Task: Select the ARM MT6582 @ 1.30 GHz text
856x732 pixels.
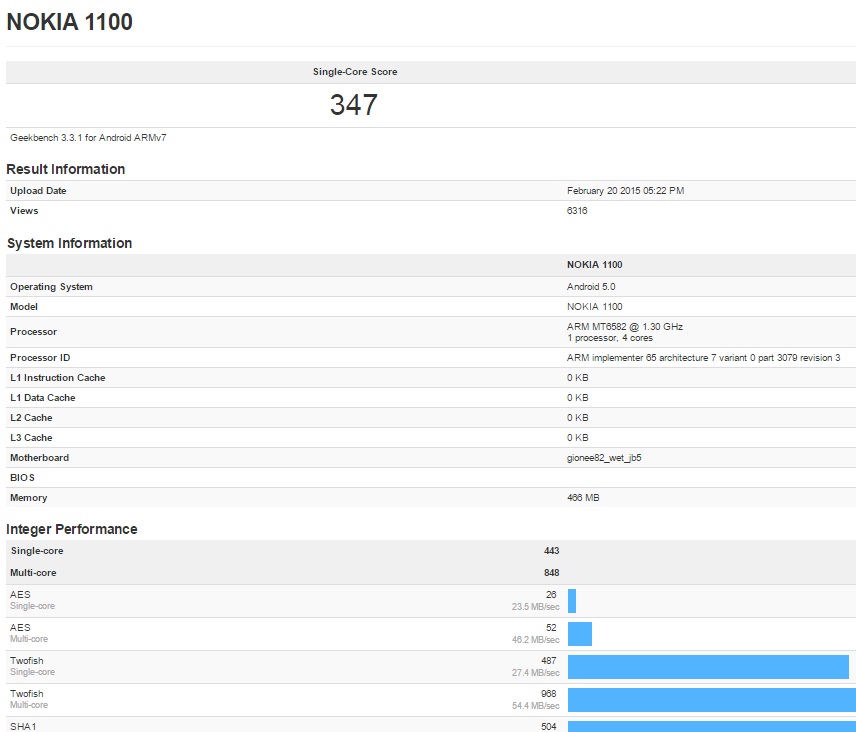Action: click(x=625, y=326)
